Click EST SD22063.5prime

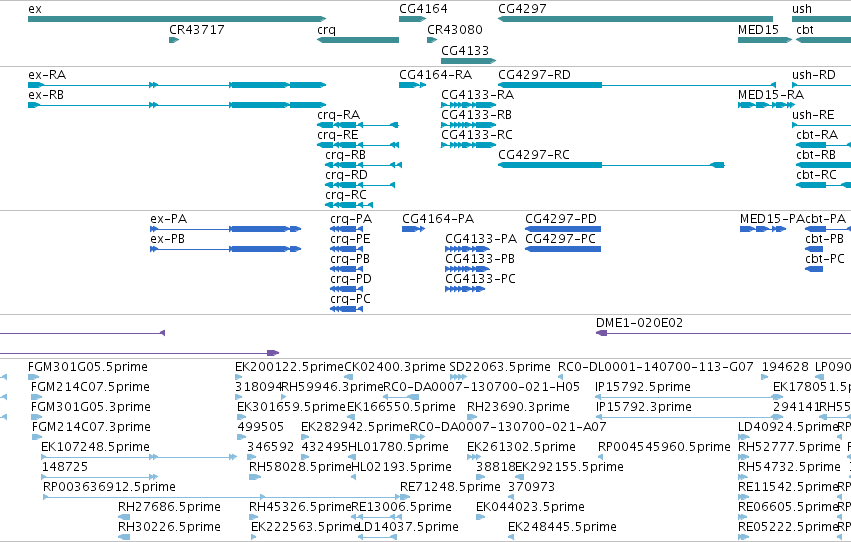pos(459,377)
